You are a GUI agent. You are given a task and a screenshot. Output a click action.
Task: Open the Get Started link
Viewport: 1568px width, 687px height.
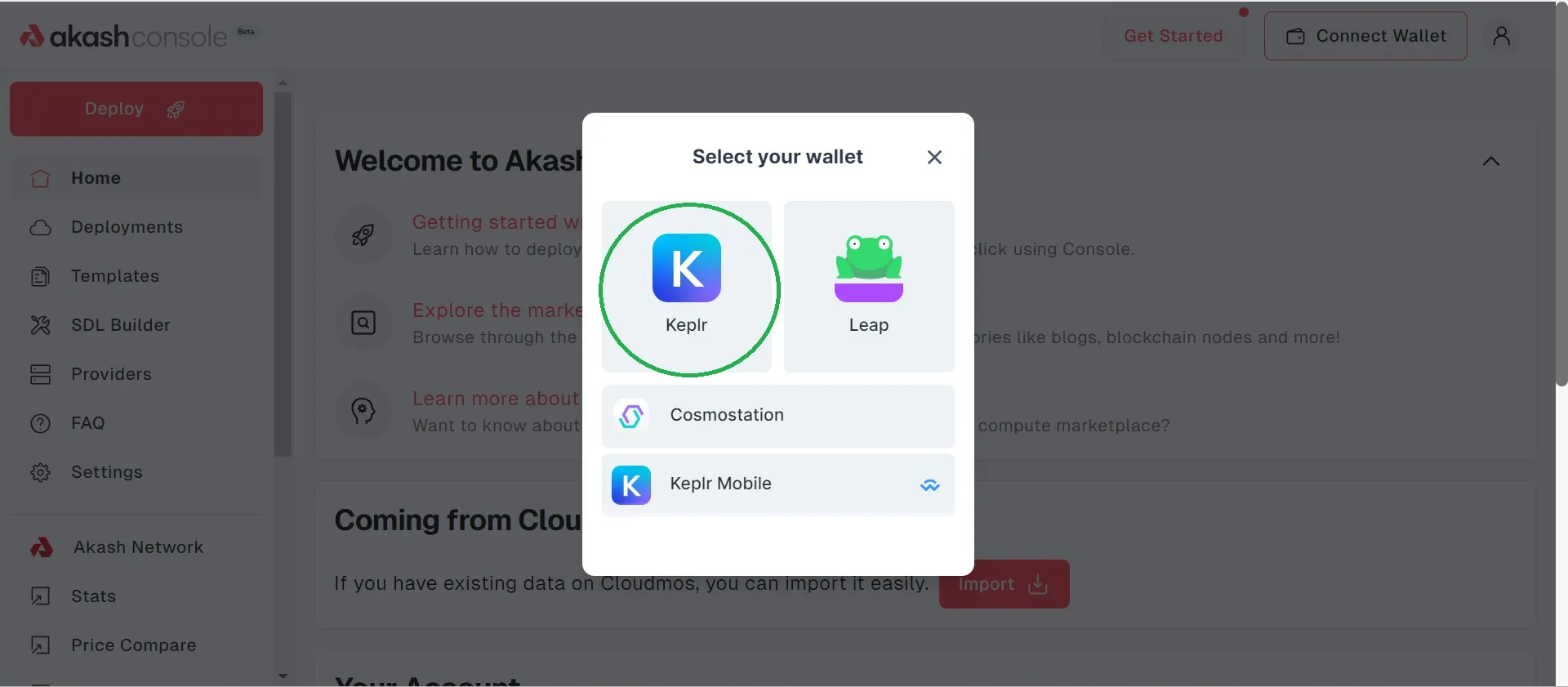tap(1173, 36)
